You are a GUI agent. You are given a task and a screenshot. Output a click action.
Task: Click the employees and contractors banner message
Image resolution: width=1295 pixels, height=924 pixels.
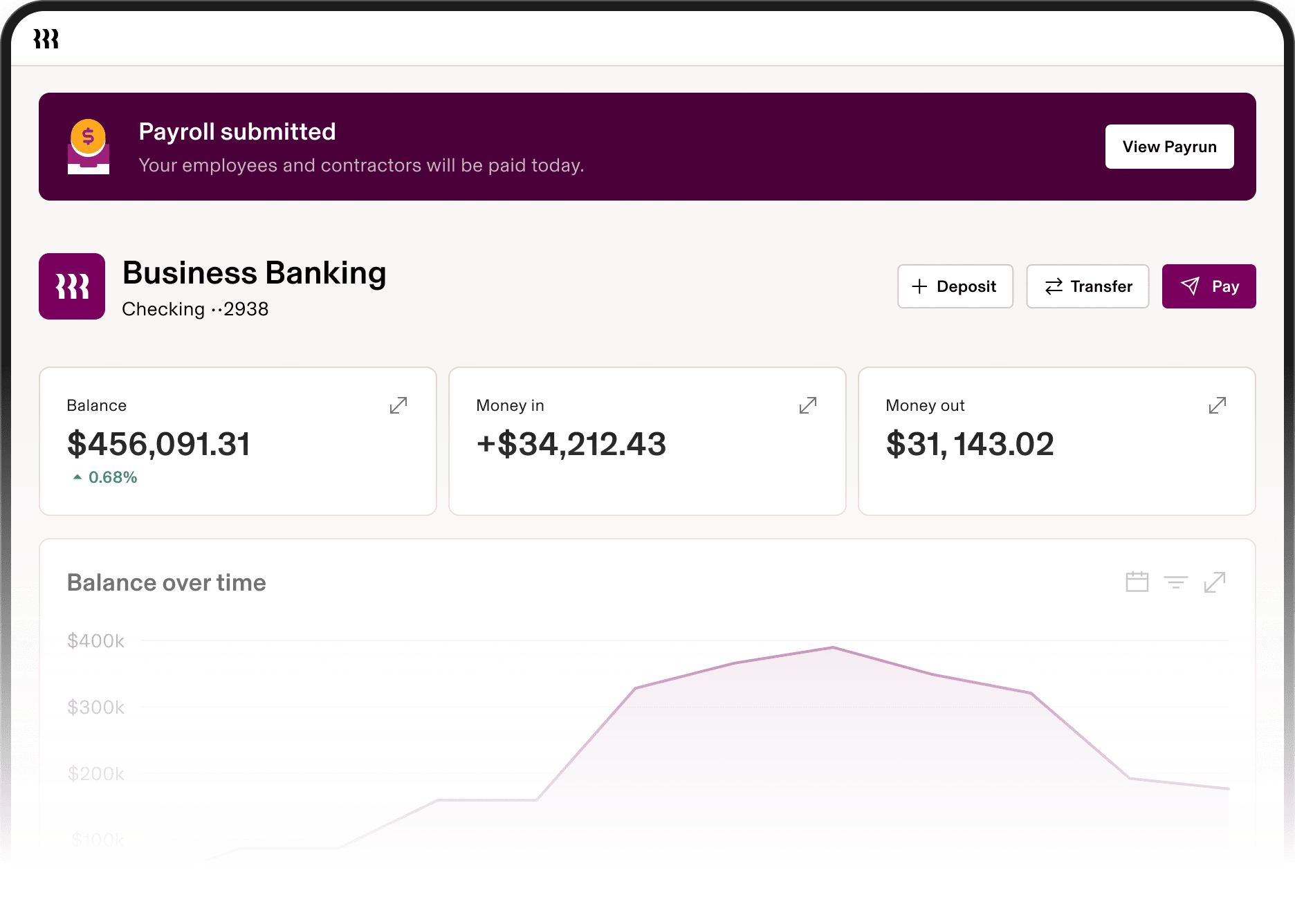pos(361,165)
